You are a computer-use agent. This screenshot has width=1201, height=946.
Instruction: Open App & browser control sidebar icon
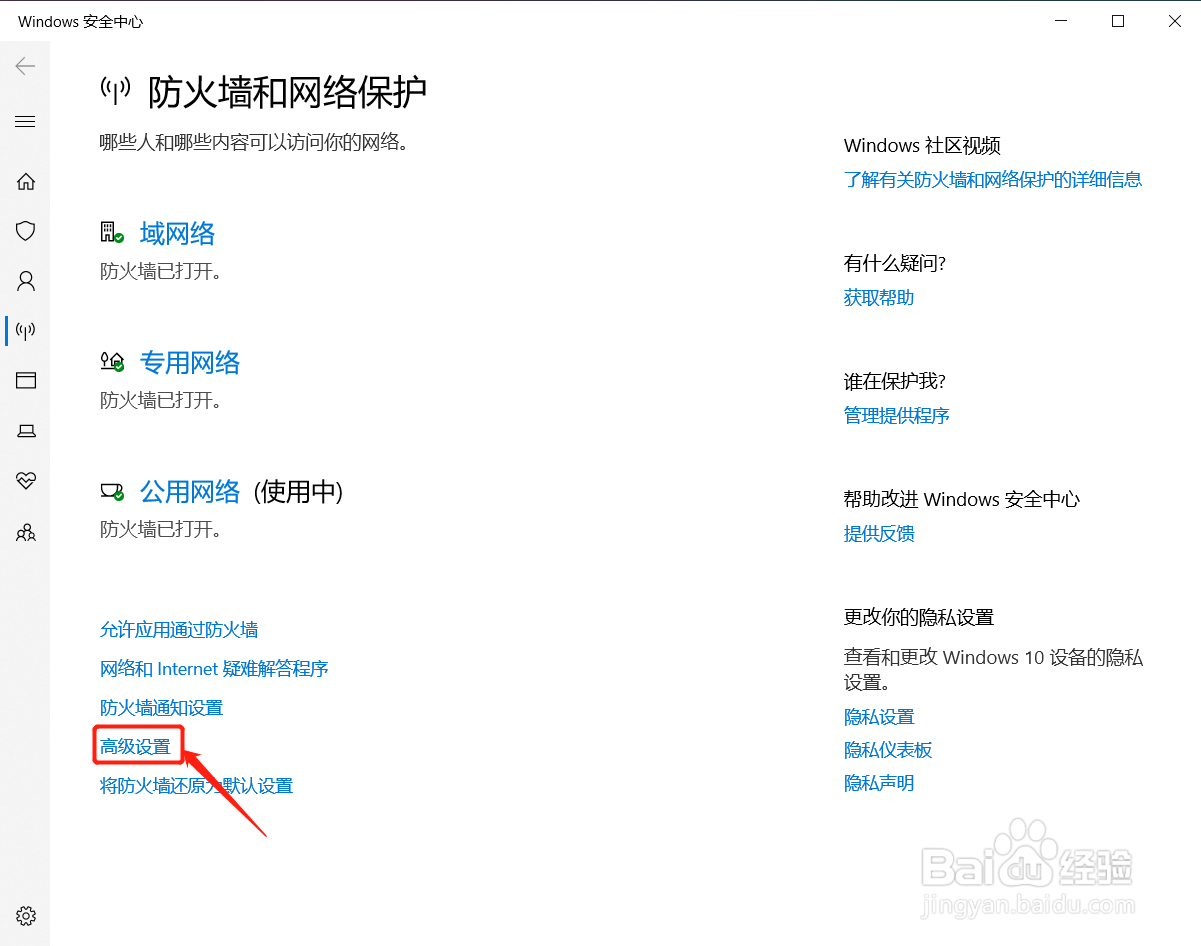26,380
